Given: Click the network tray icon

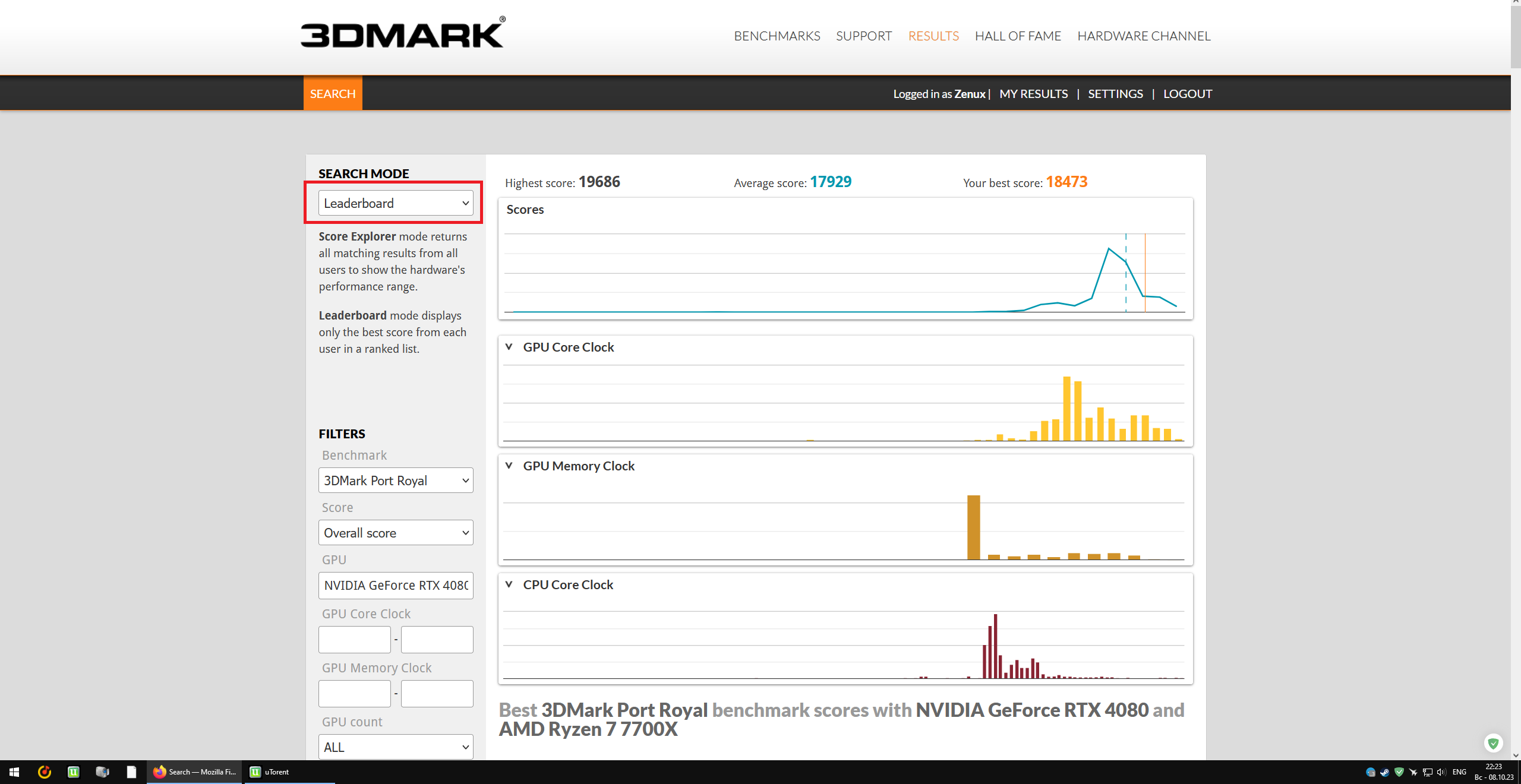Looking at the screenshot, I should pyautogui.click(x=1427, y=772).
